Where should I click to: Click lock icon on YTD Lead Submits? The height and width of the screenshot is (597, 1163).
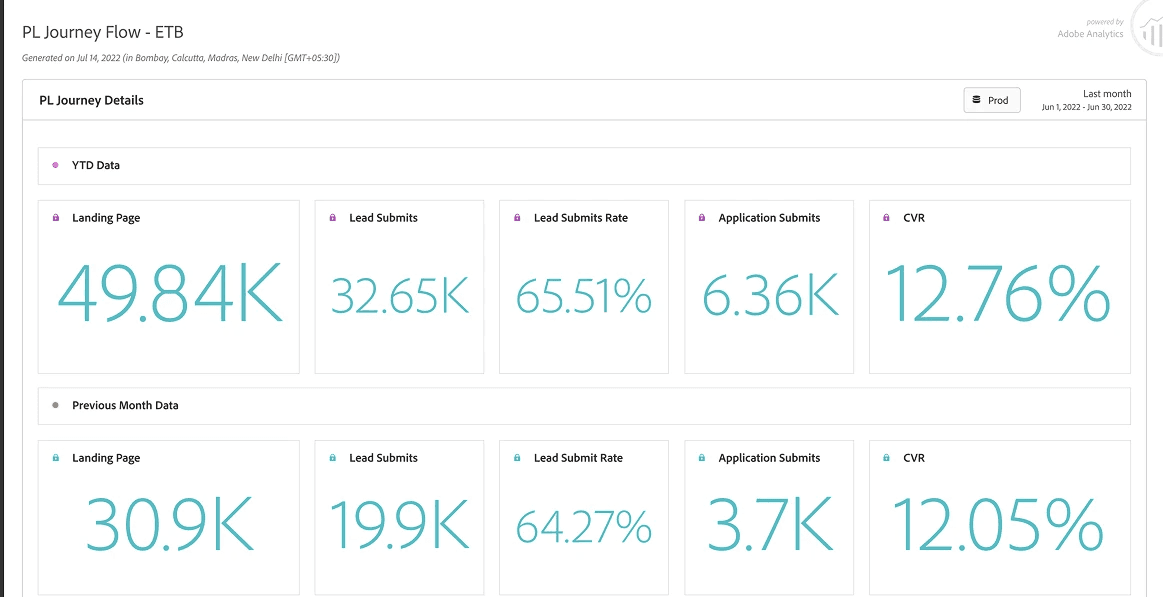pyautogui.click(x=332, y=218)
